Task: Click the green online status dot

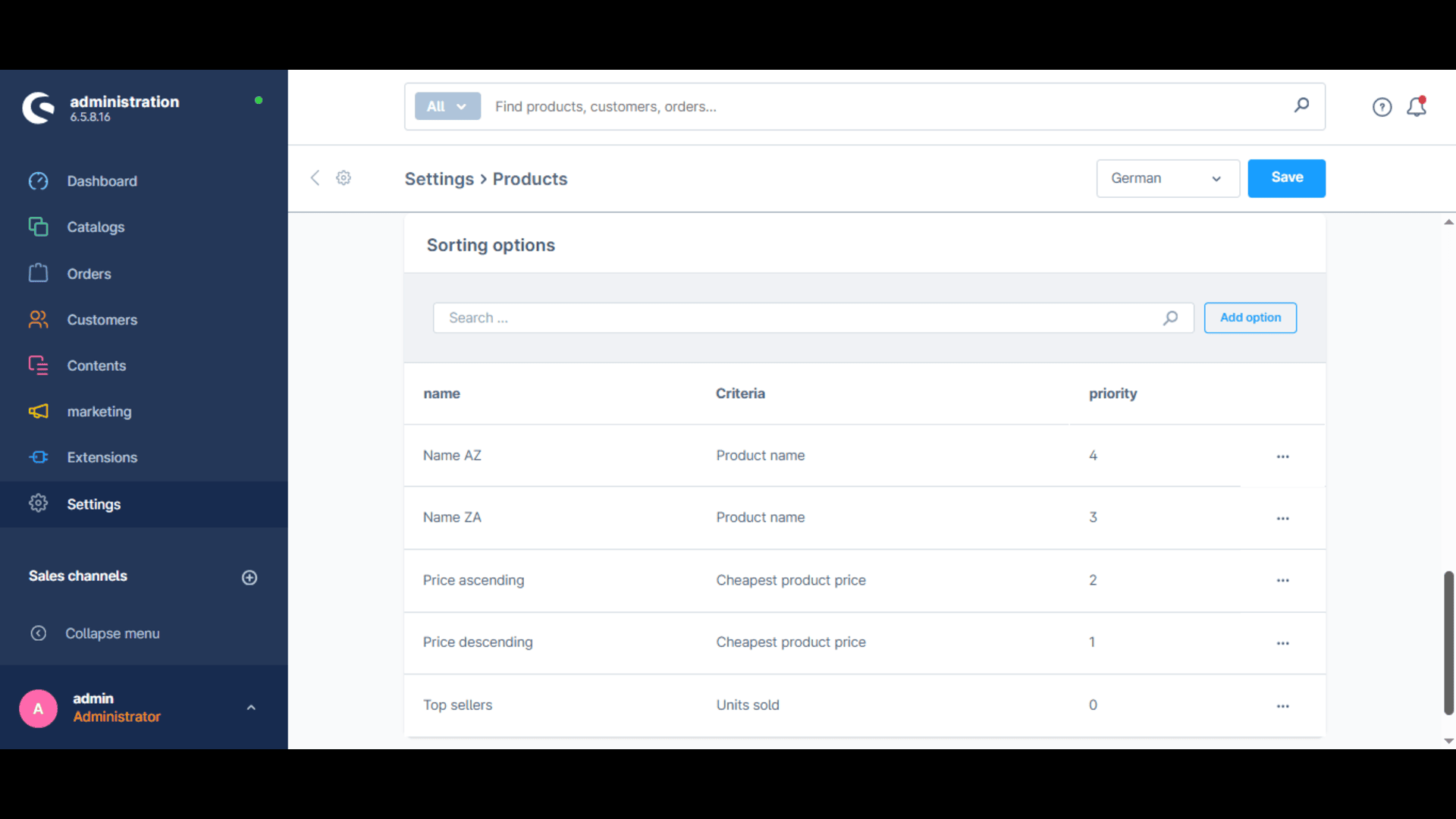Action: (259, 100)
